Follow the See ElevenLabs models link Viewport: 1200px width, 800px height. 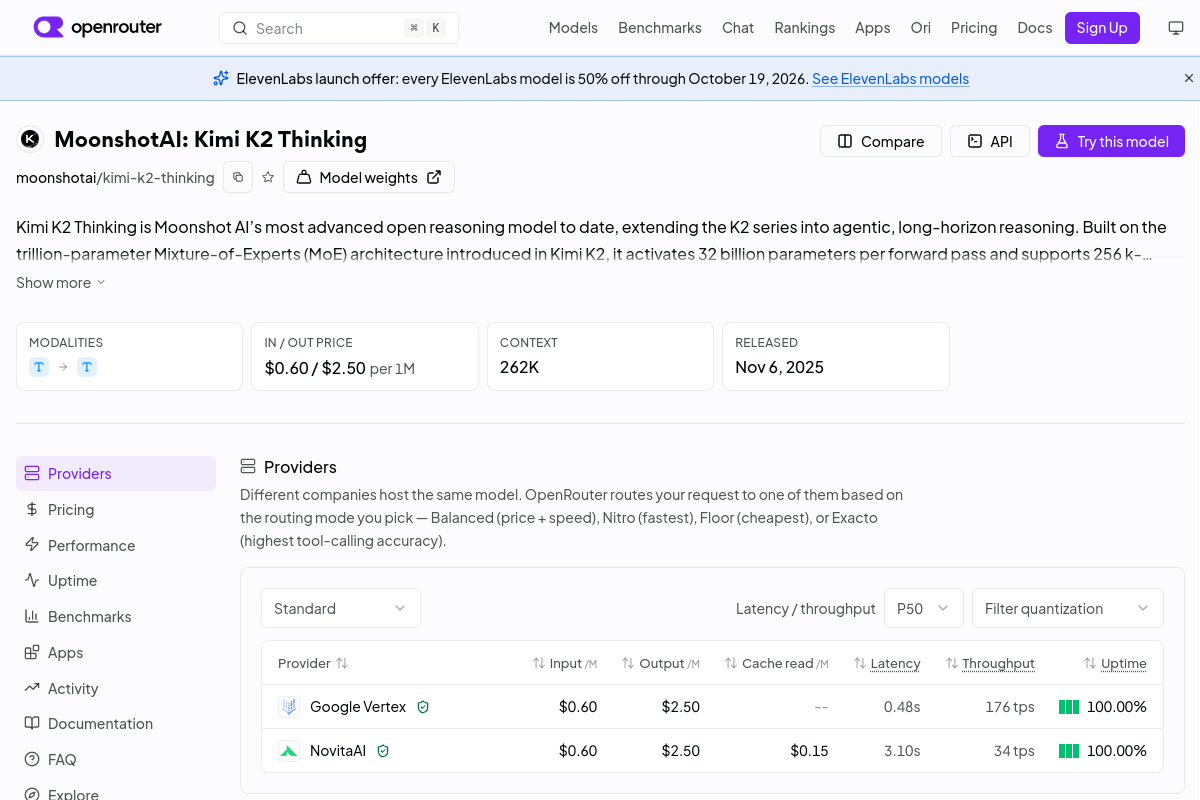pos(890,79)
